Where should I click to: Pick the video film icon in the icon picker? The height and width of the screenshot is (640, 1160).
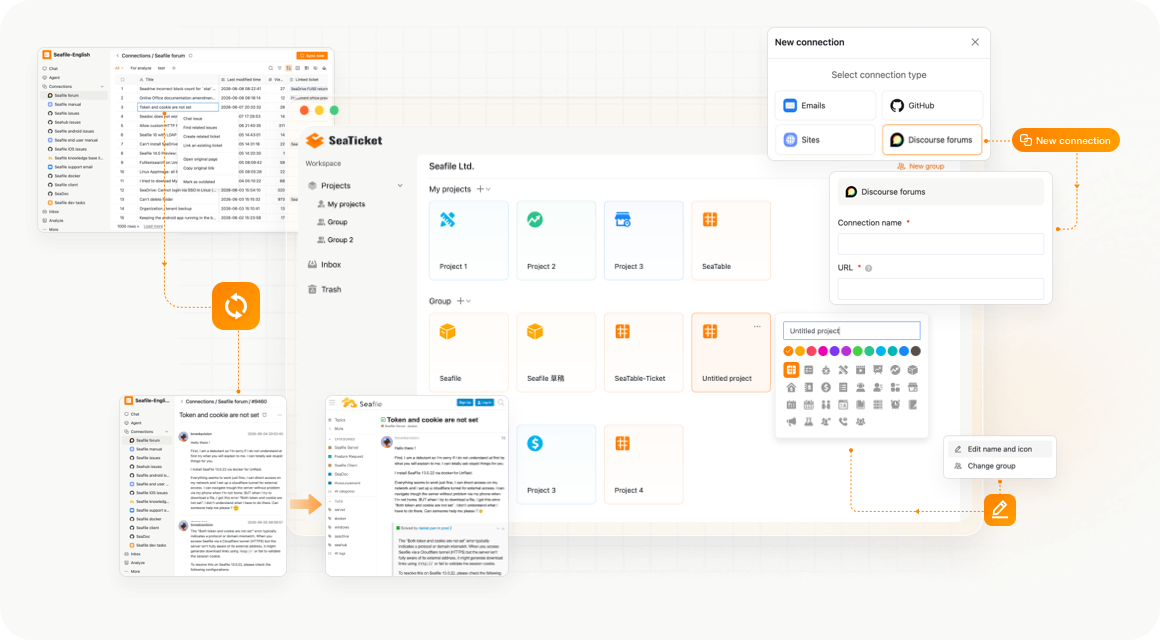(860, 370)
